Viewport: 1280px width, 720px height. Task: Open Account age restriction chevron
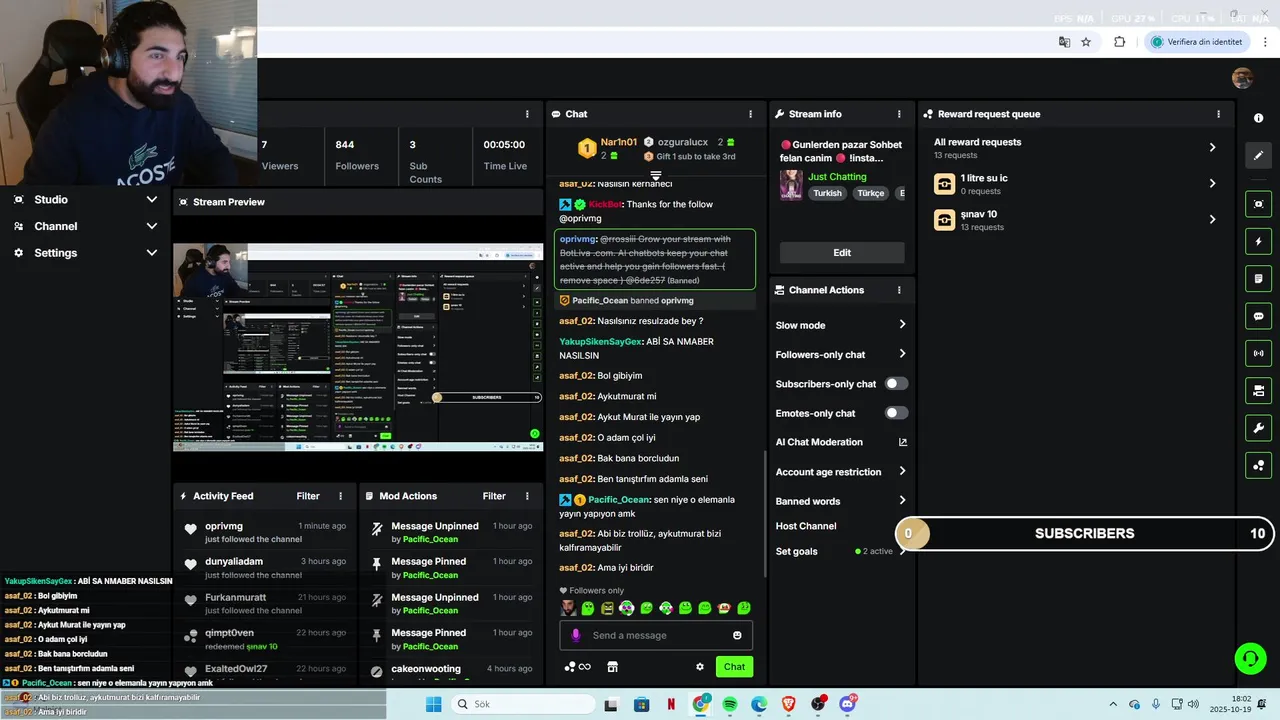tap(902, 472)
